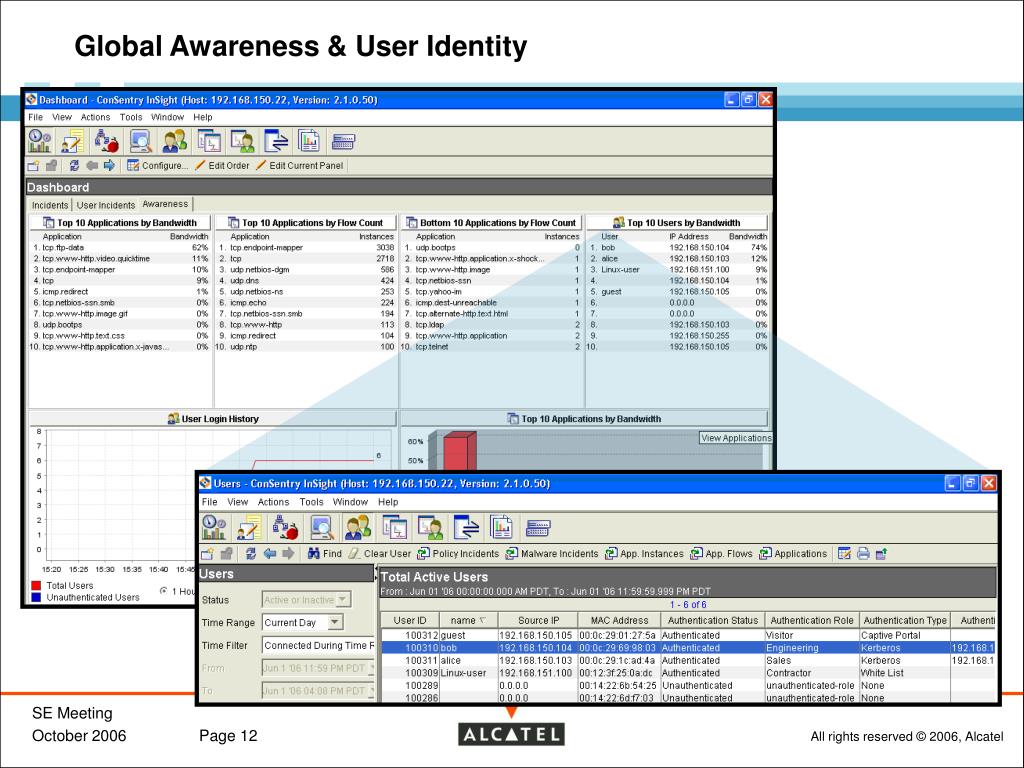Click the flows arrows icon in Users window

466,527
